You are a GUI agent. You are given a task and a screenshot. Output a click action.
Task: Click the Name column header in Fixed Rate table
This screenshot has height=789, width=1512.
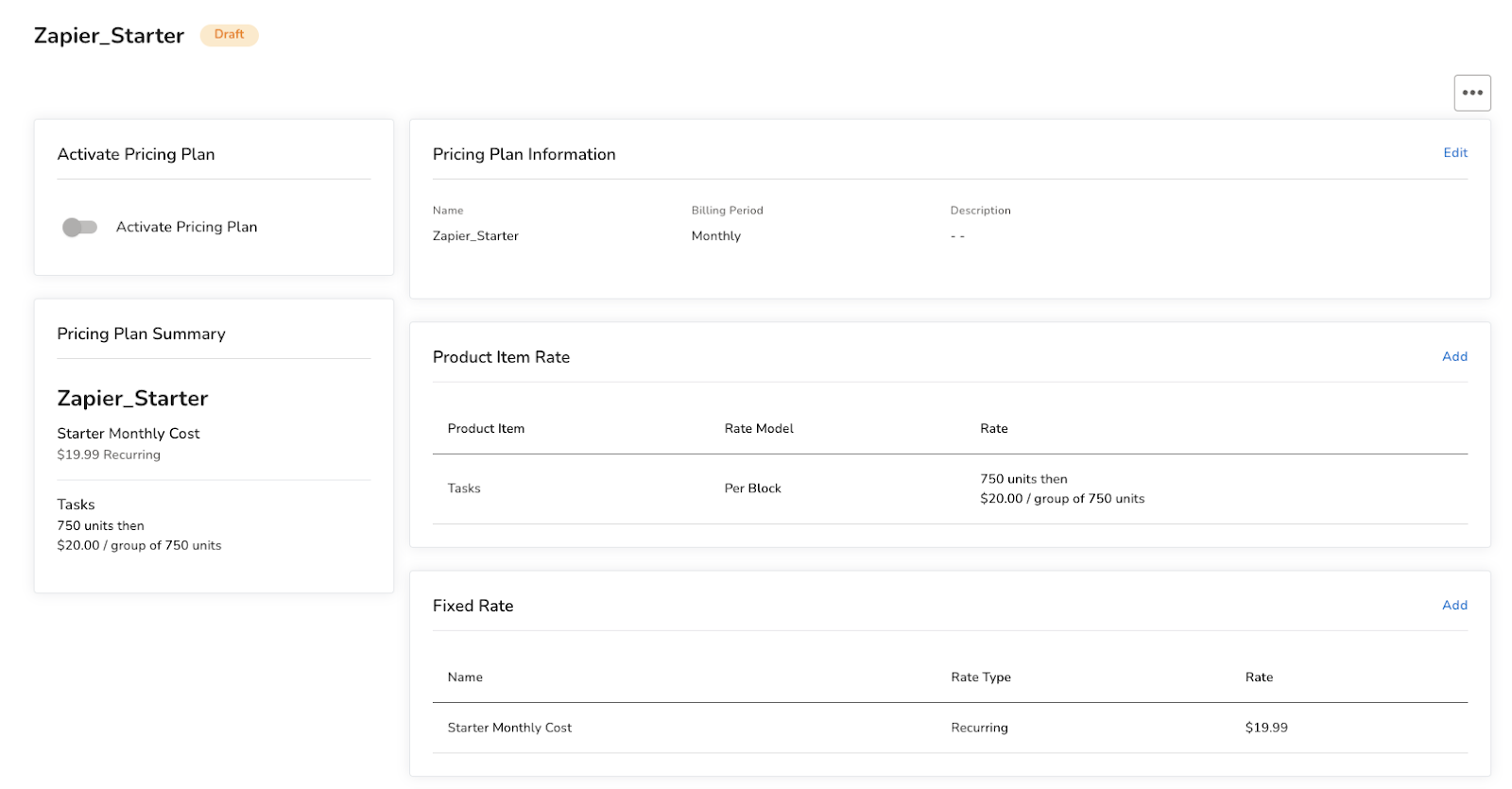tap(465, 678)
